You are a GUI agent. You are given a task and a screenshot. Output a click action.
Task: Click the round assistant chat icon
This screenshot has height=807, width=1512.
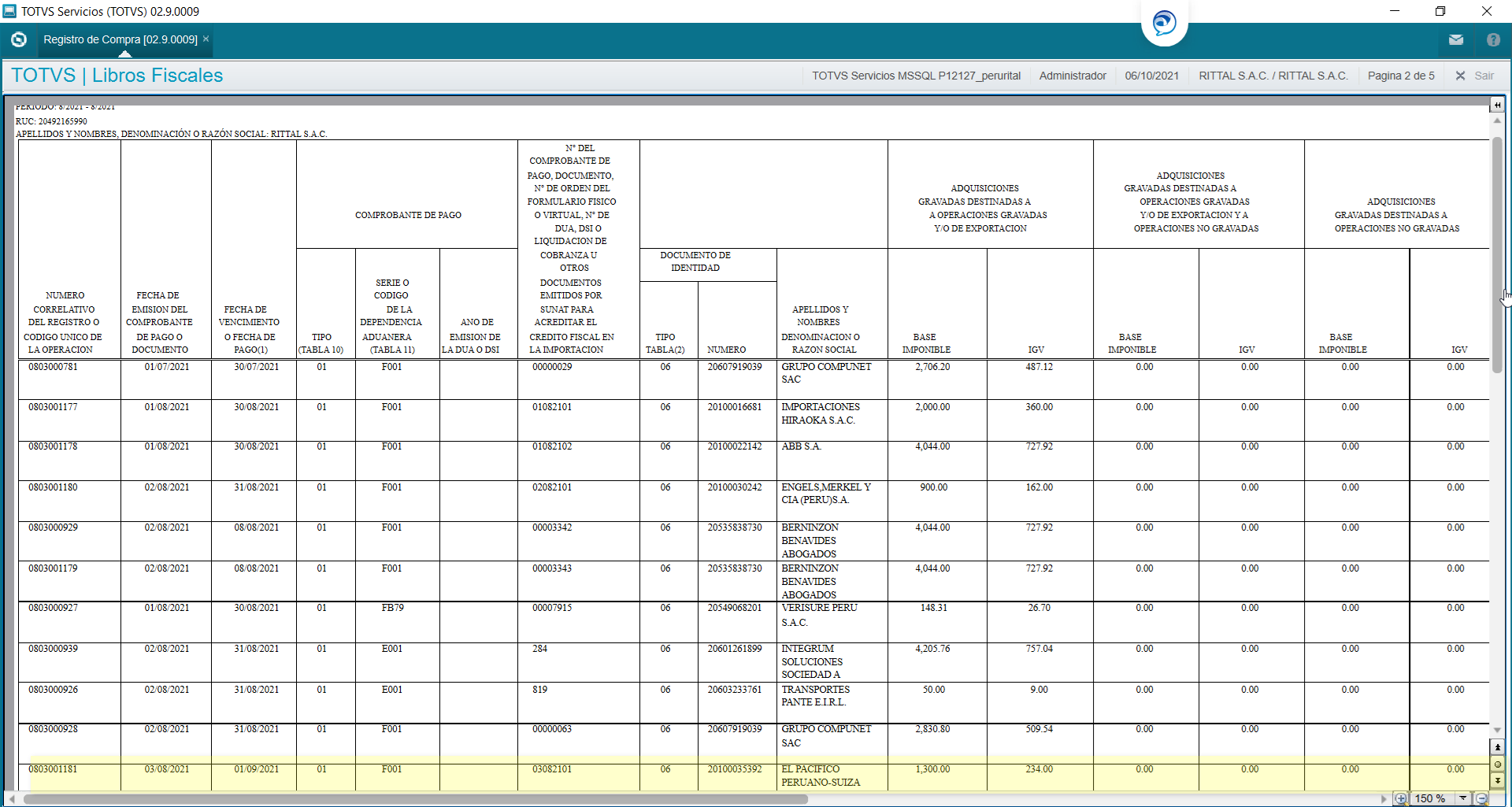[x=1164, y=23]
